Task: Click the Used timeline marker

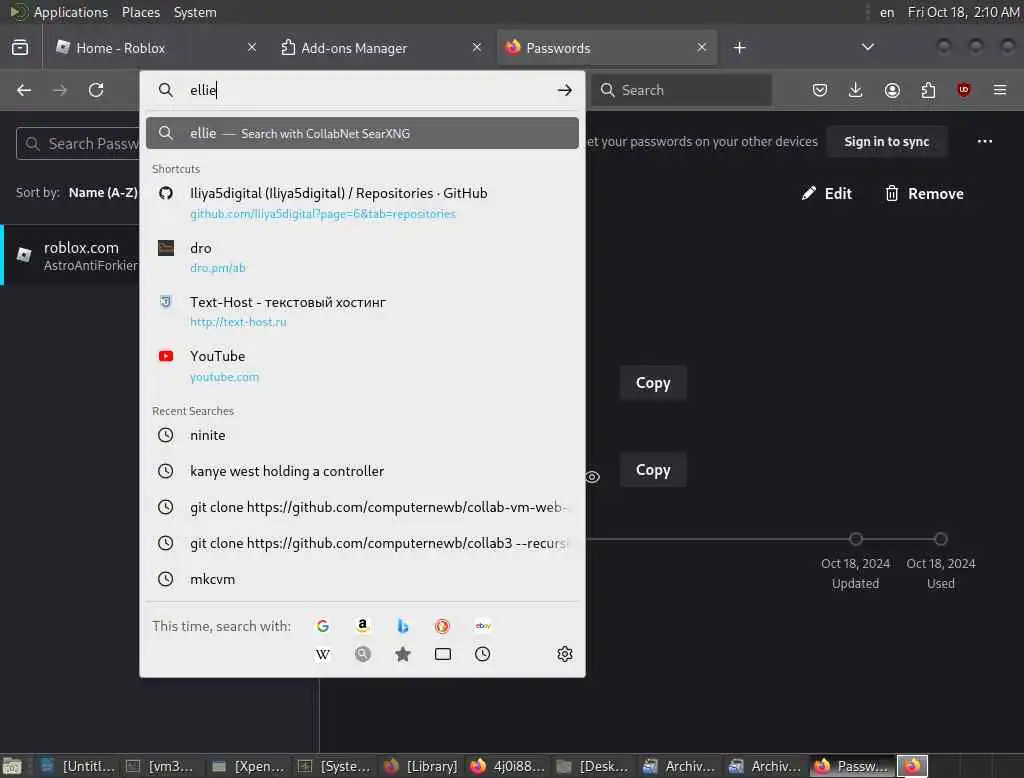Action: tap(940, 539)
